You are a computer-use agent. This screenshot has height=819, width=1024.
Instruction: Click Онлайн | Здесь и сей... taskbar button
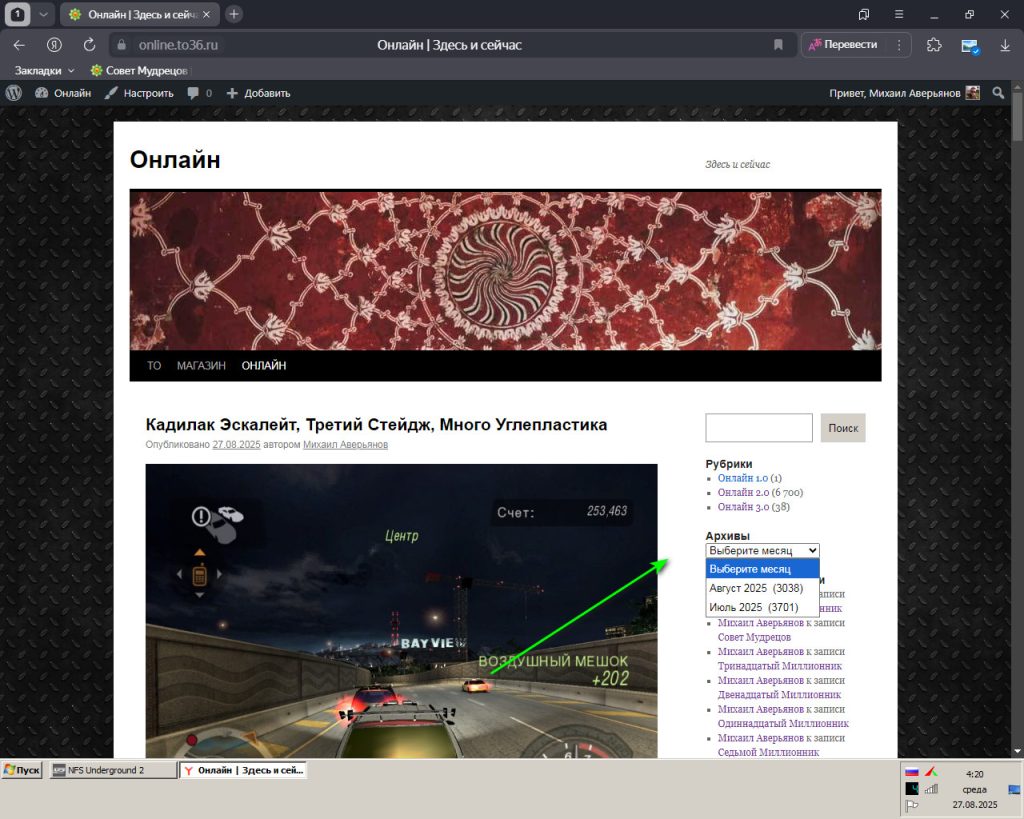(244, 770)
